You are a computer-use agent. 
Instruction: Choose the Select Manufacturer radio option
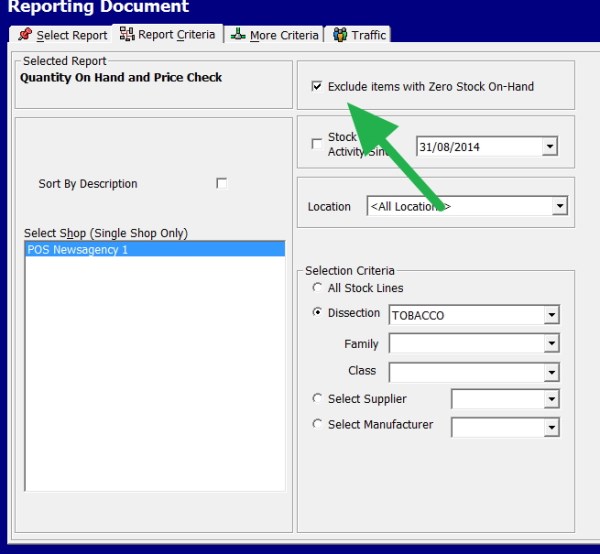[317, 424]
